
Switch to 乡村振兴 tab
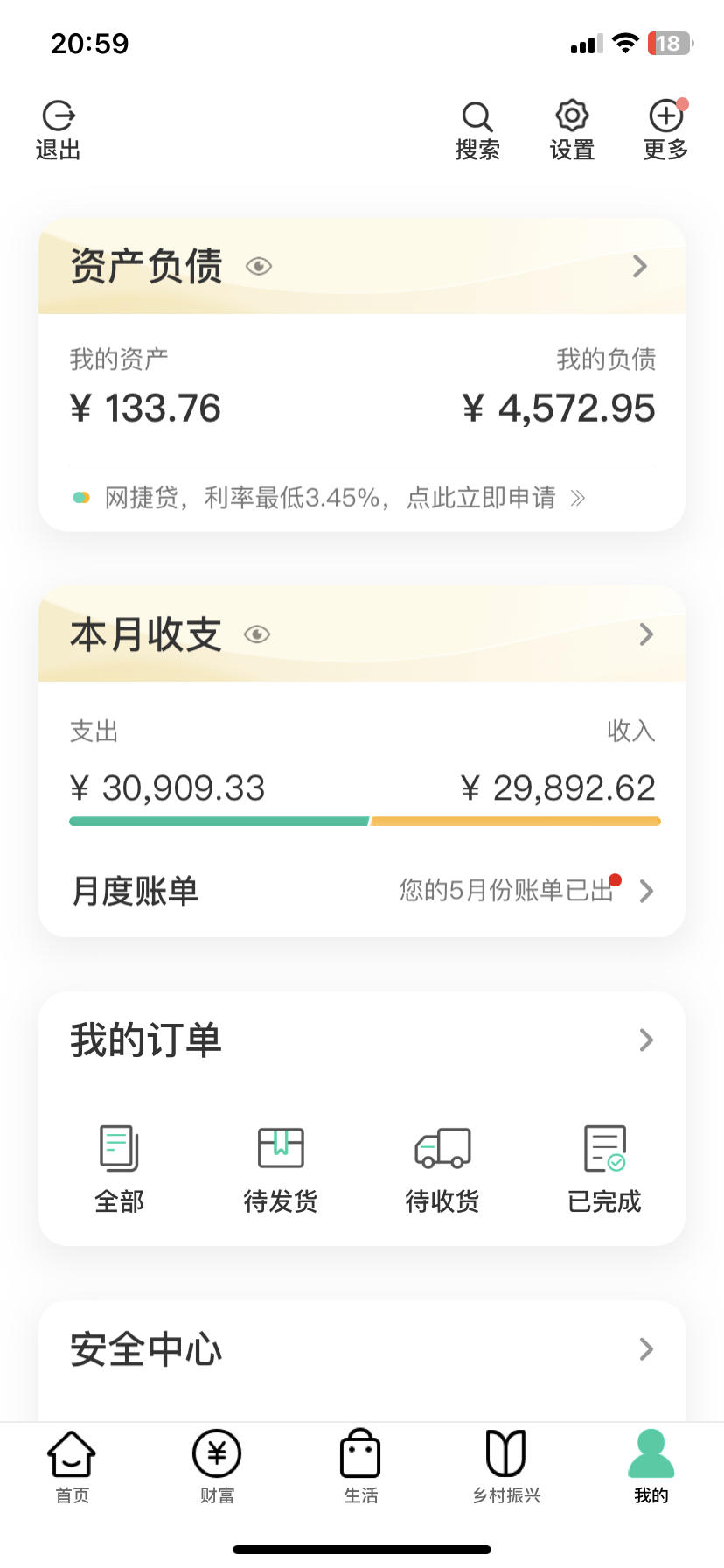pyautogui.click(x=506, y=1466)
